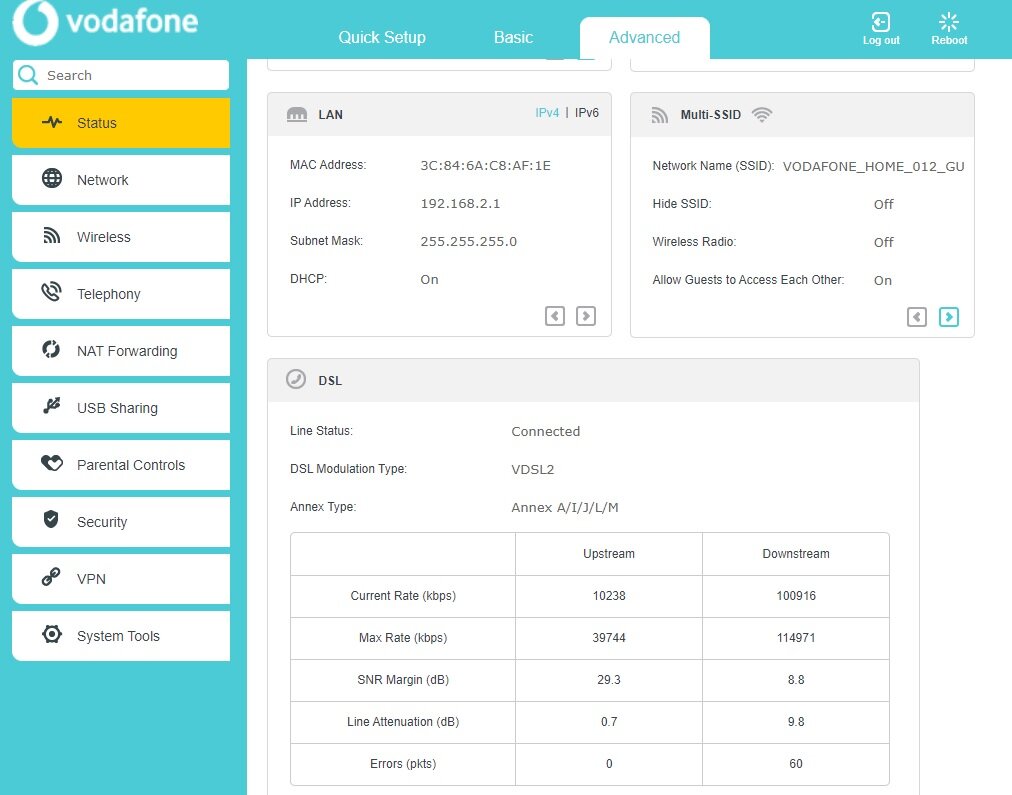The width and height of the screenshot is (1012, 795).
Task: Click the Downstream column header
Action: (x=796, y=554)
